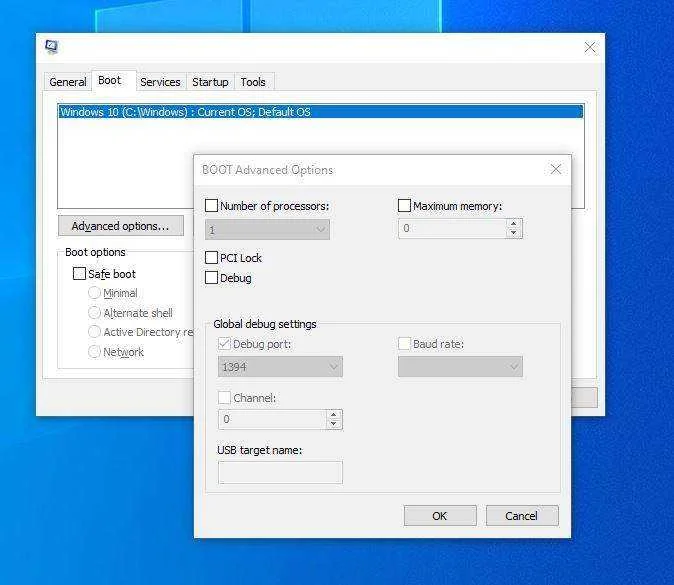Close the BOOT Advanced Options dialog

click(556, 169)
